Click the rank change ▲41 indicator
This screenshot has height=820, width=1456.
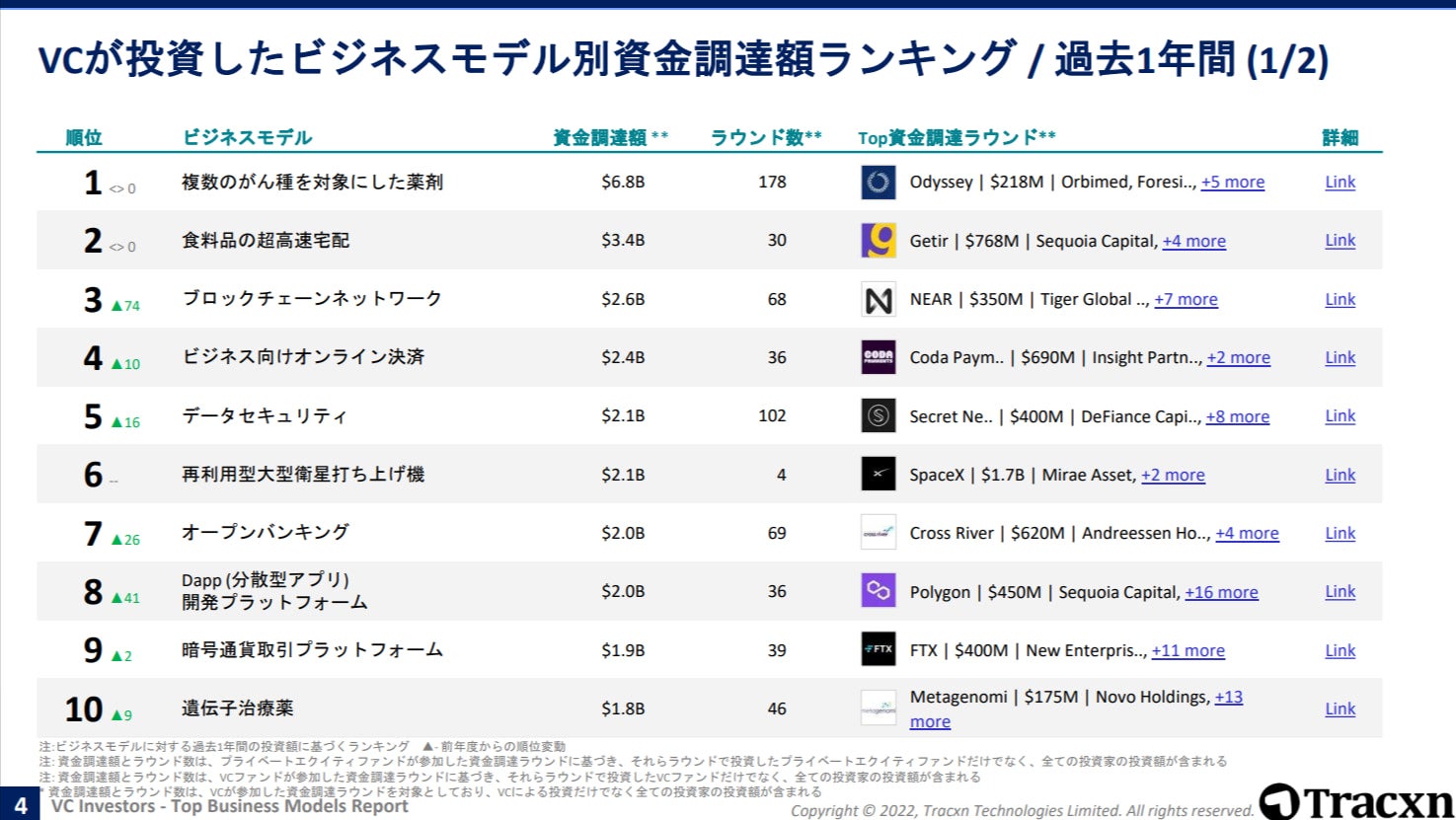(125, 598)
